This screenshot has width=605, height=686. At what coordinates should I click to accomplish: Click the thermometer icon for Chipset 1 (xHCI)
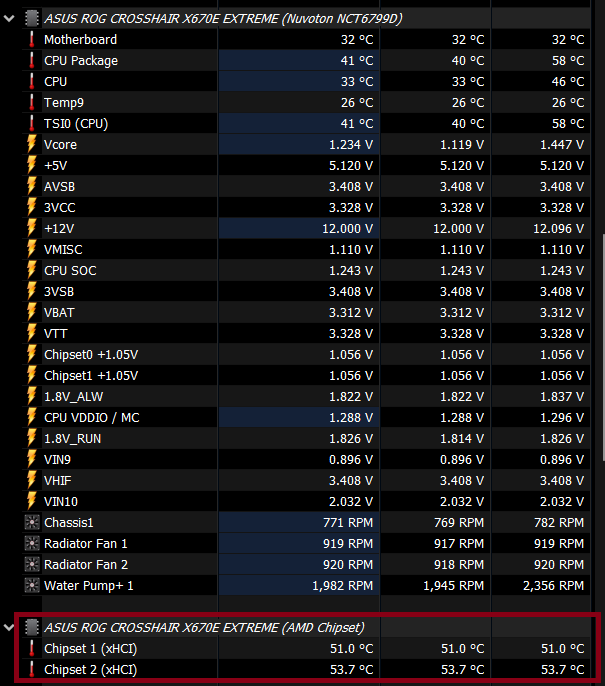coord(32,648)
